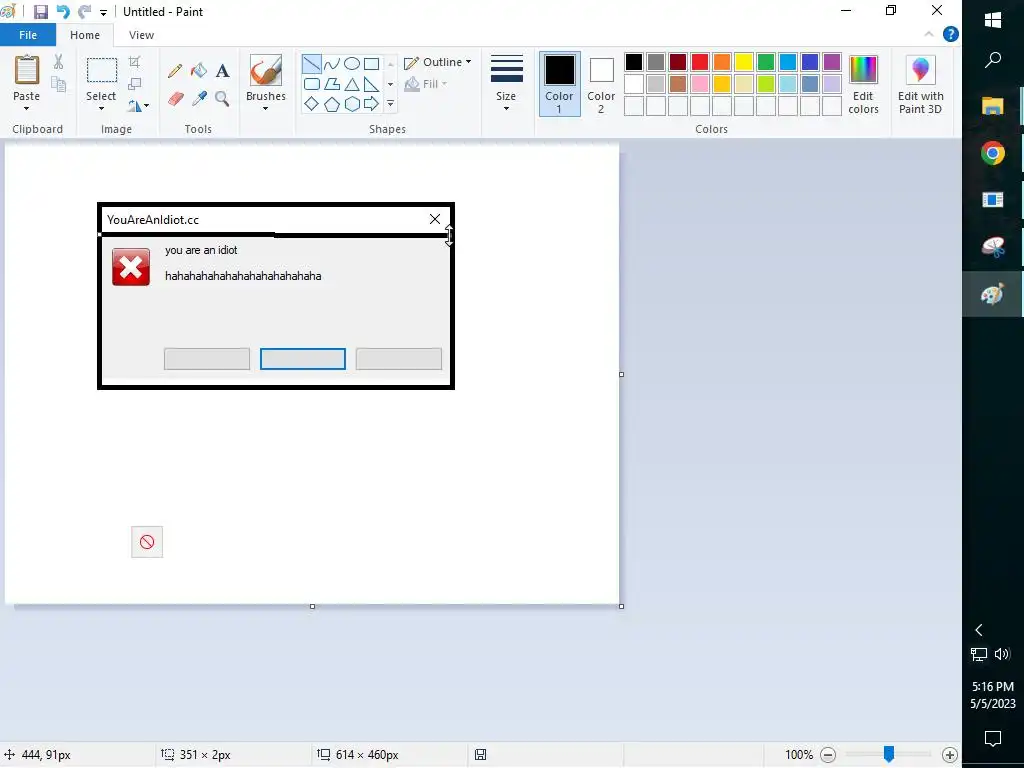Switch to the View tab

click(x=141, y=35)
